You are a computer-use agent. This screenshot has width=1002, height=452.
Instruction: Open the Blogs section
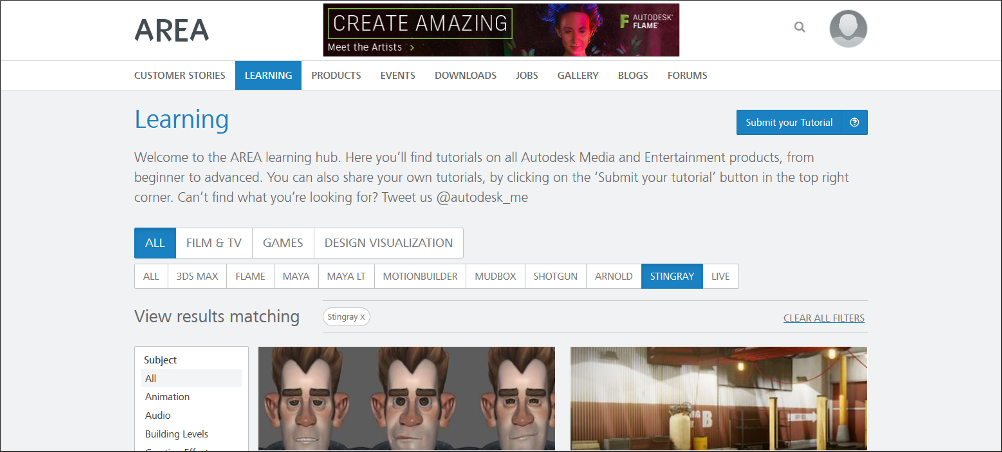point(633,75)
